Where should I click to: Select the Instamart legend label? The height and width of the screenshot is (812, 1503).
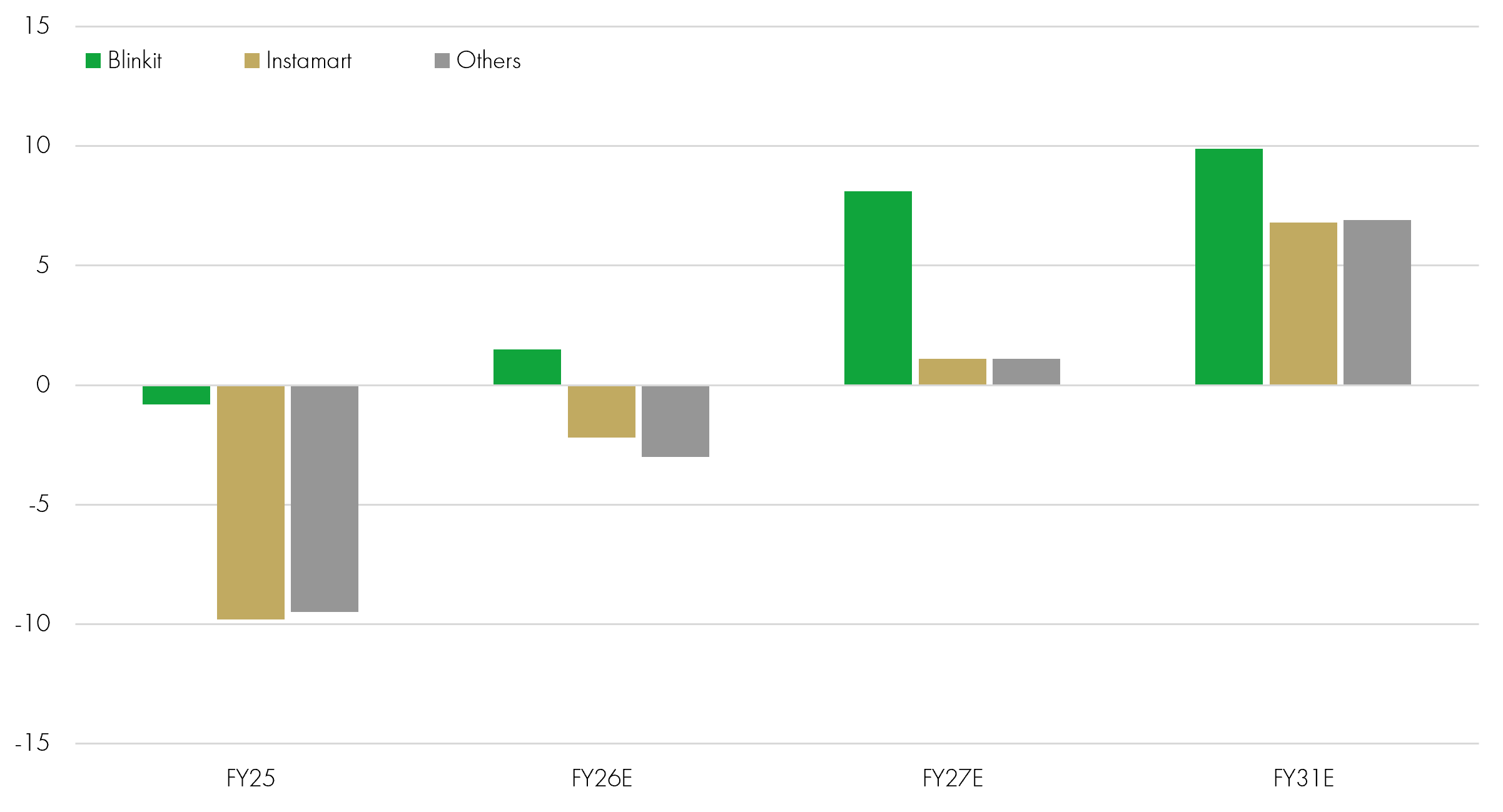click(x=309, y=61)
